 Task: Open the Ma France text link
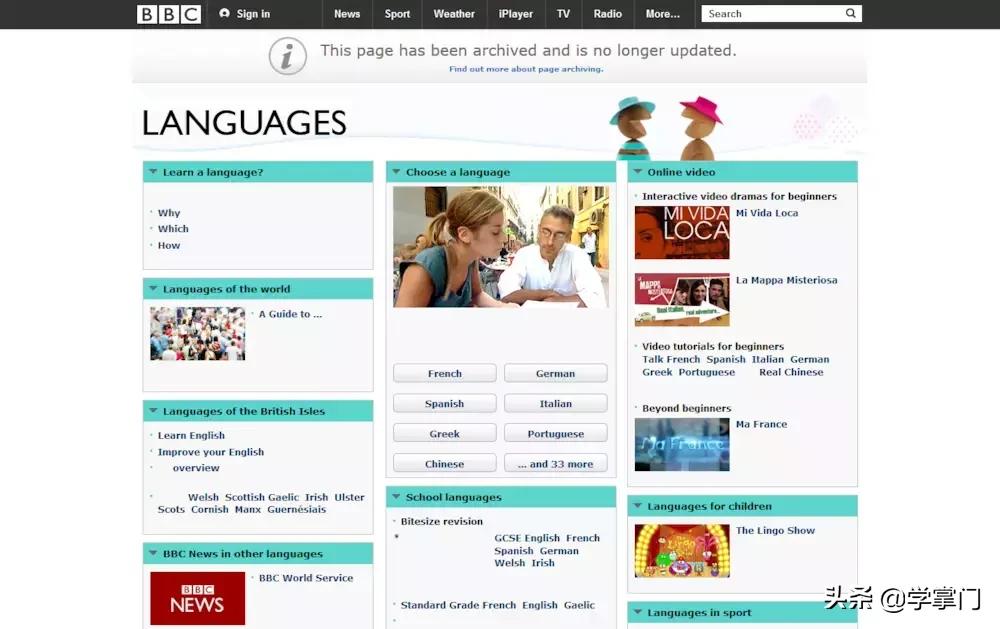pyautogui.click(x=761, y=424)
